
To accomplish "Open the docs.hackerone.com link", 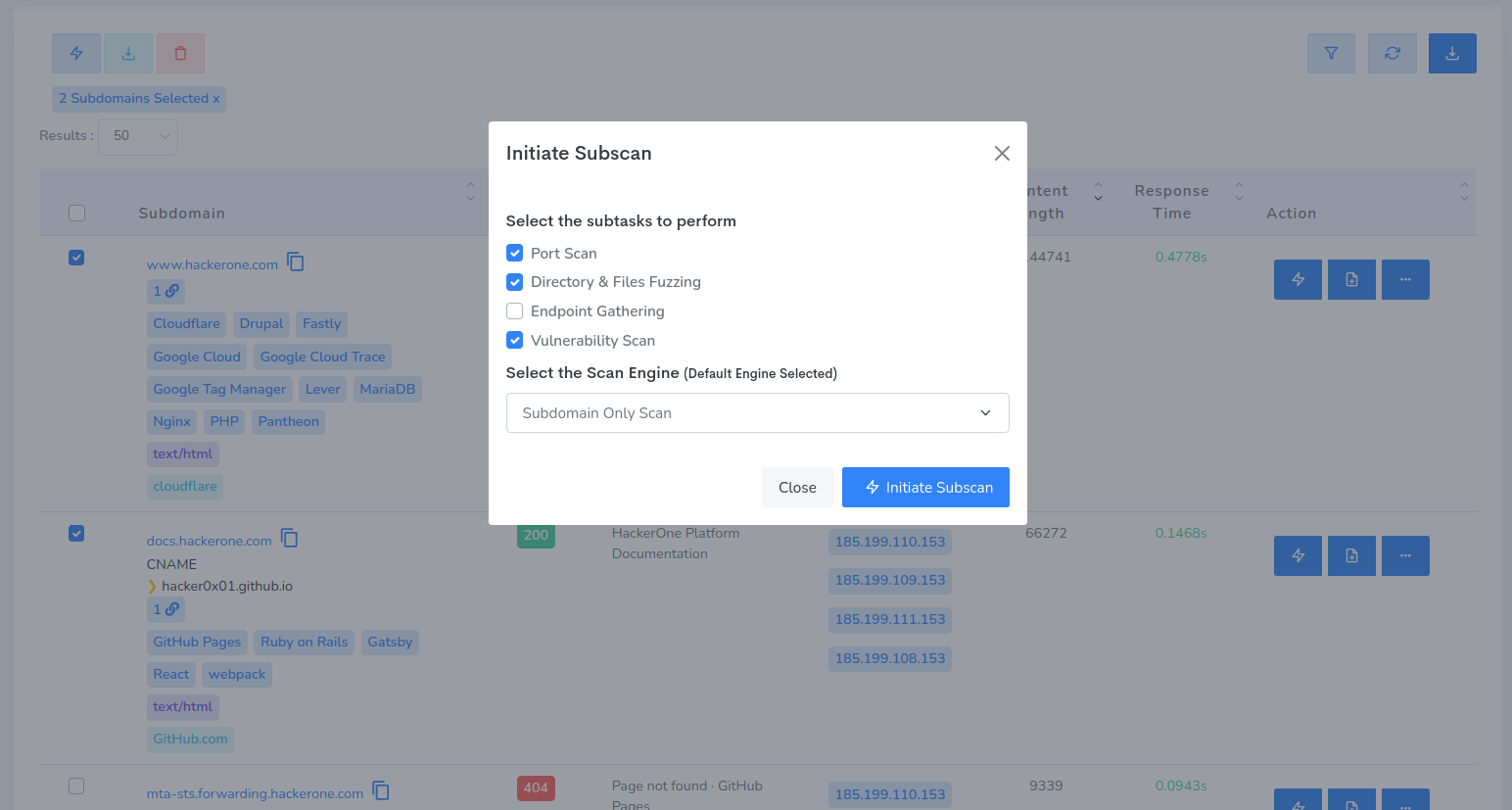I will [209, 541].
